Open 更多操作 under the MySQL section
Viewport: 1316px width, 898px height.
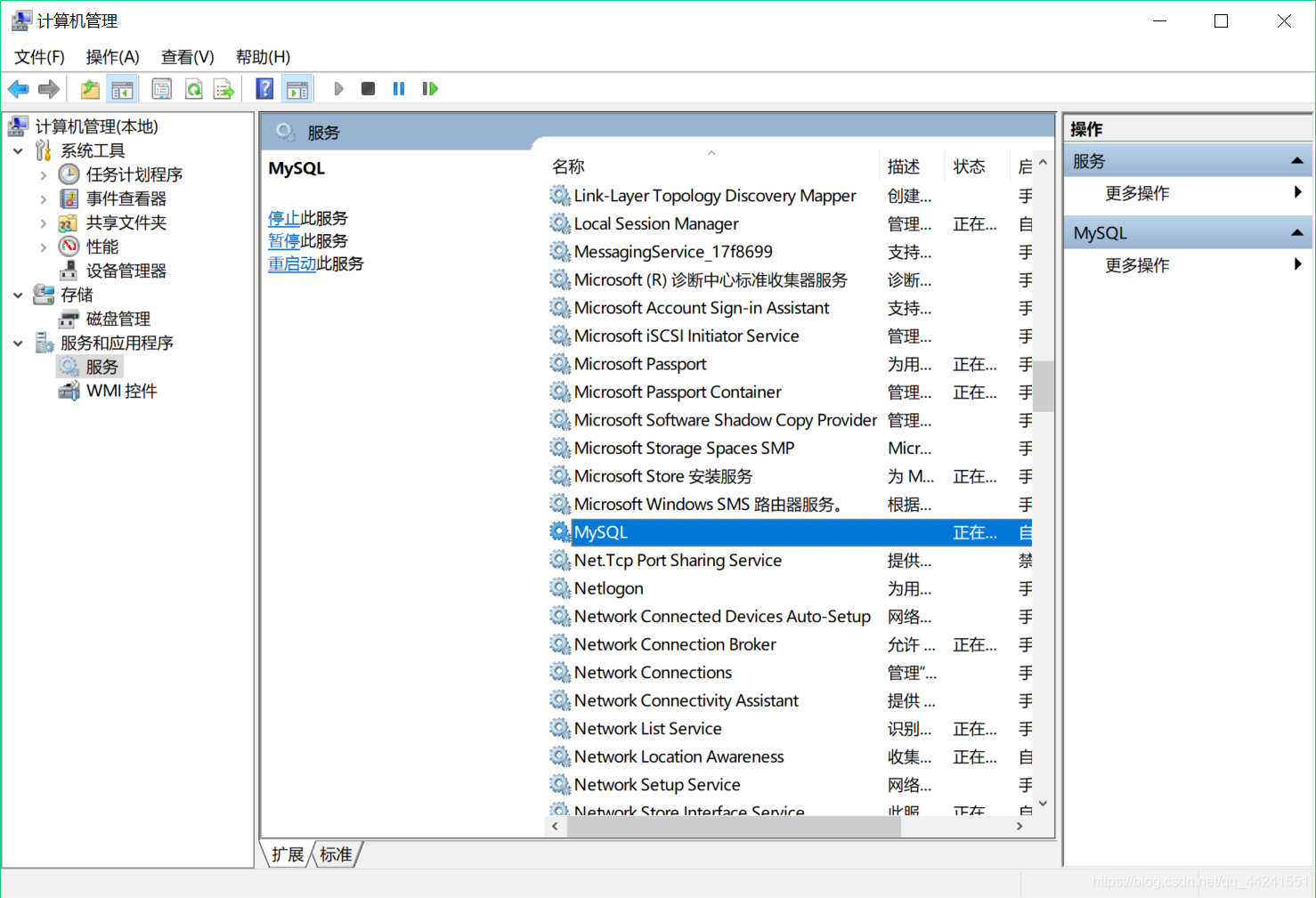pyautogui.click(x=1137, y=265)
